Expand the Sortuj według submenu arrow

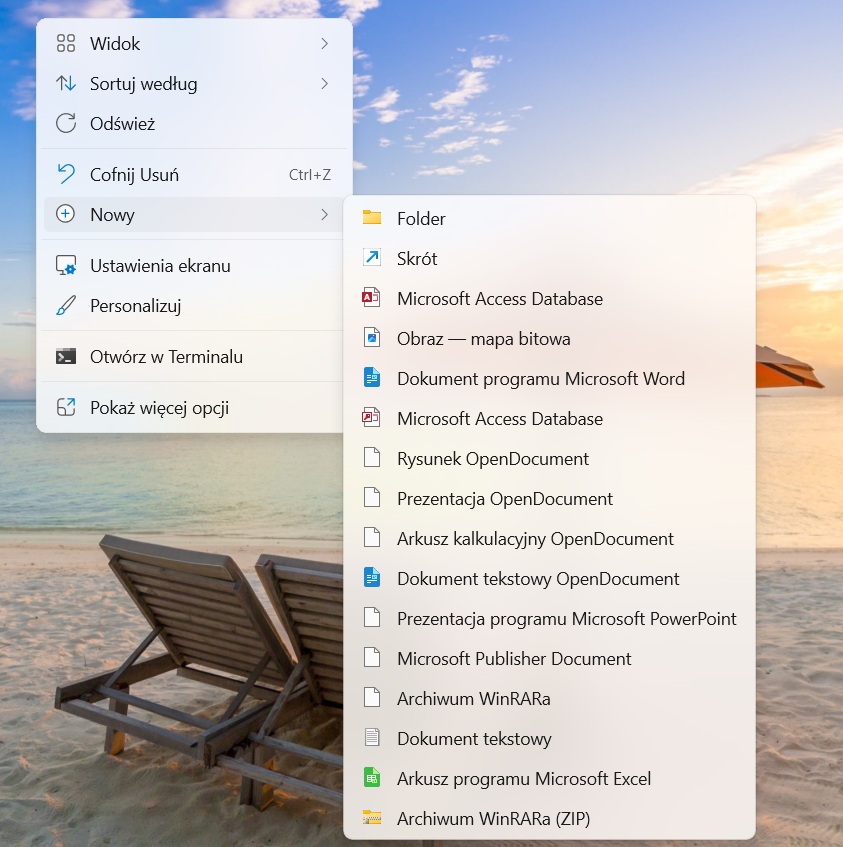[325, 84]
